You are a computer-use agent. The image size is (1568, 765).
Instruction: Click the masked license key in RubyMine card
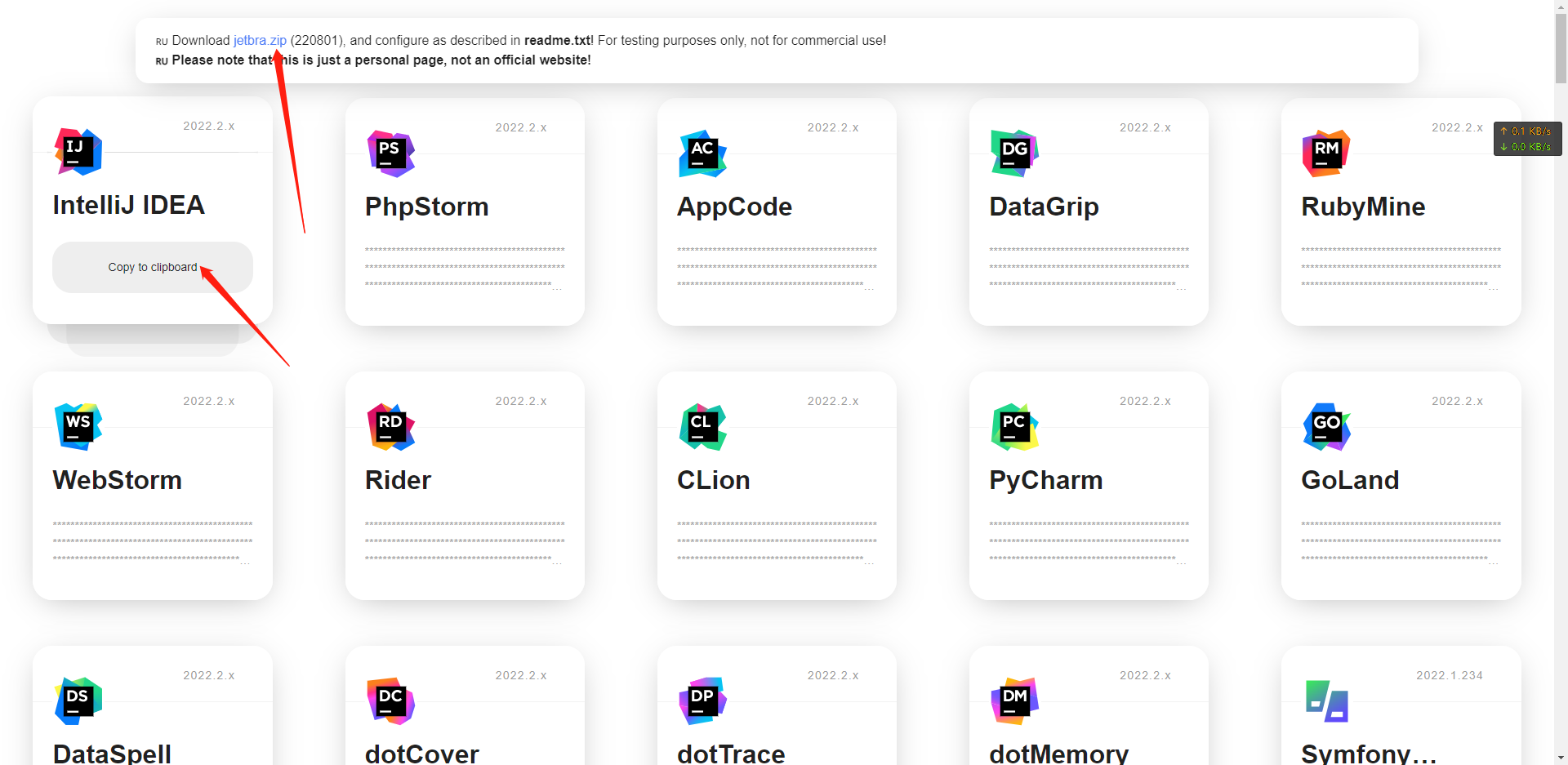pos(1401,267)
